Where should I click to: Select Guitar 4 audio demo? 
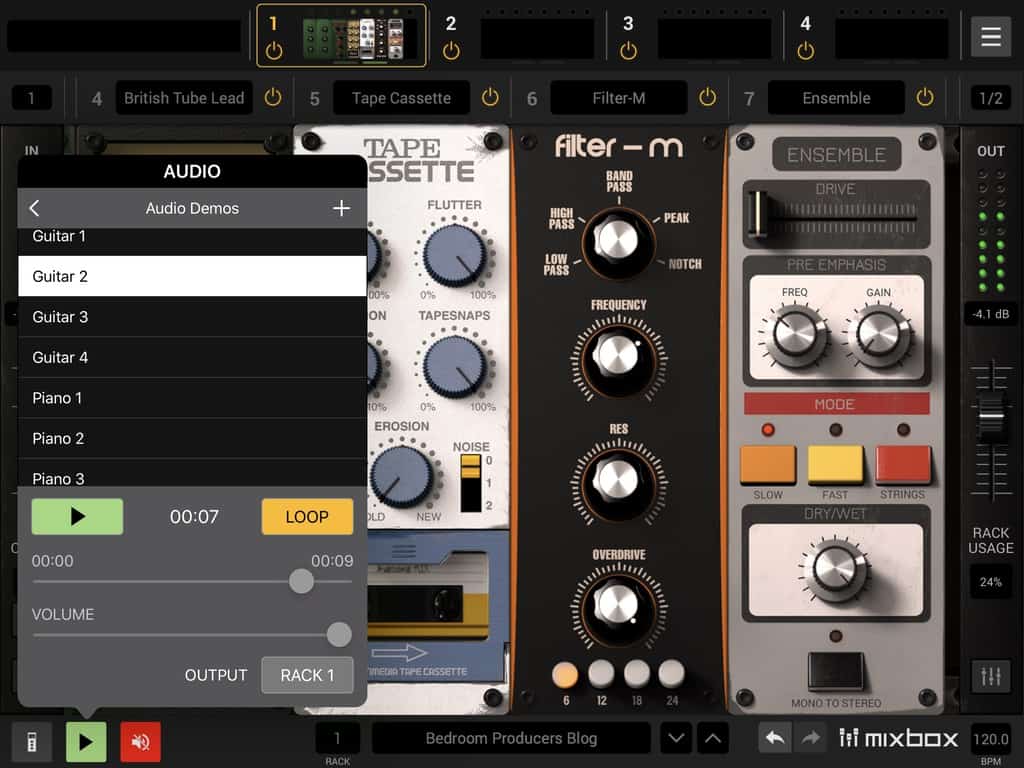point(192,357)
